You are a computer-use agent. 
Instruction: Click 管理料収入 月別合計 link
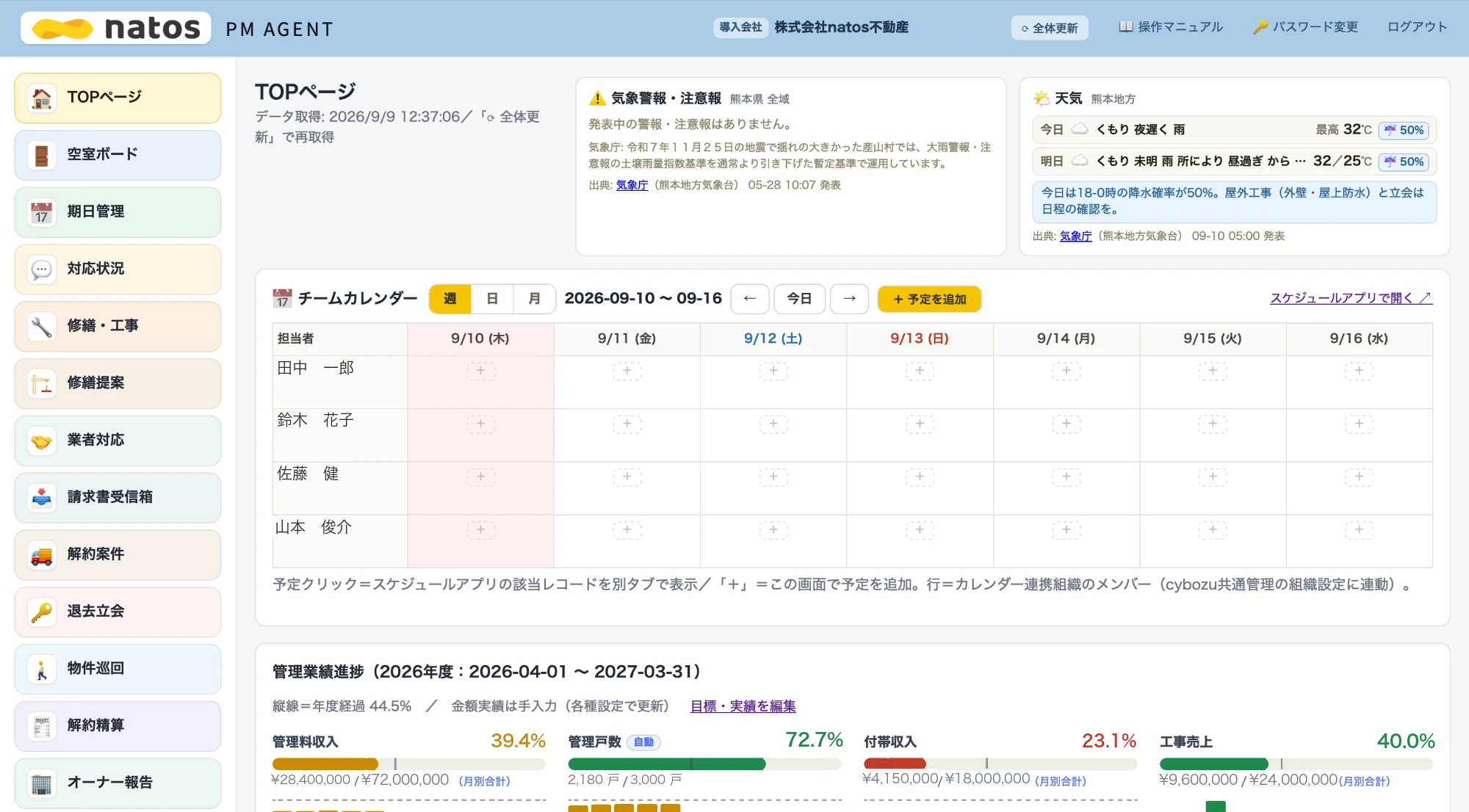(484, 781)
